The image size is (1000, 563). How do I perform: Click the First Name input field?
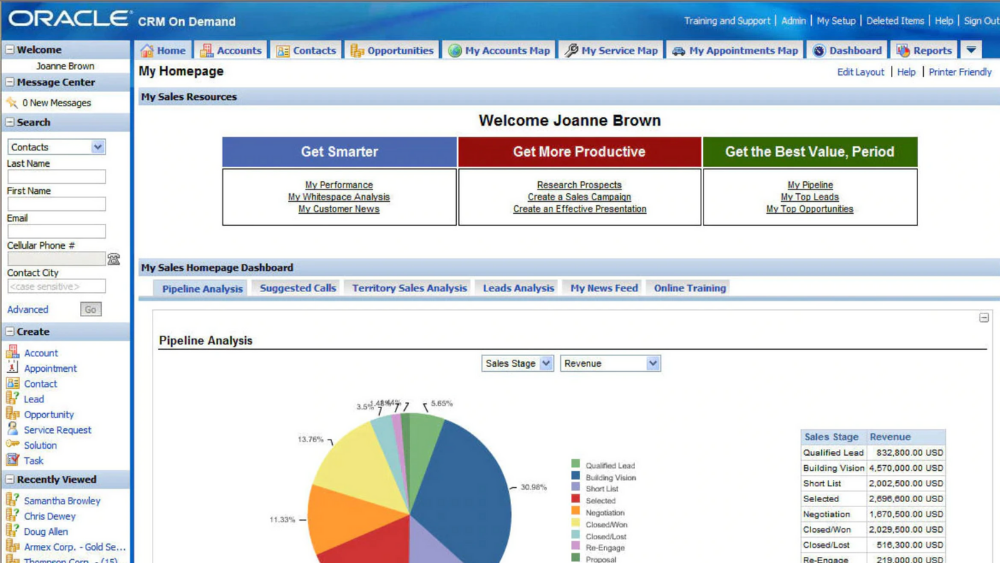pos(56,204)
